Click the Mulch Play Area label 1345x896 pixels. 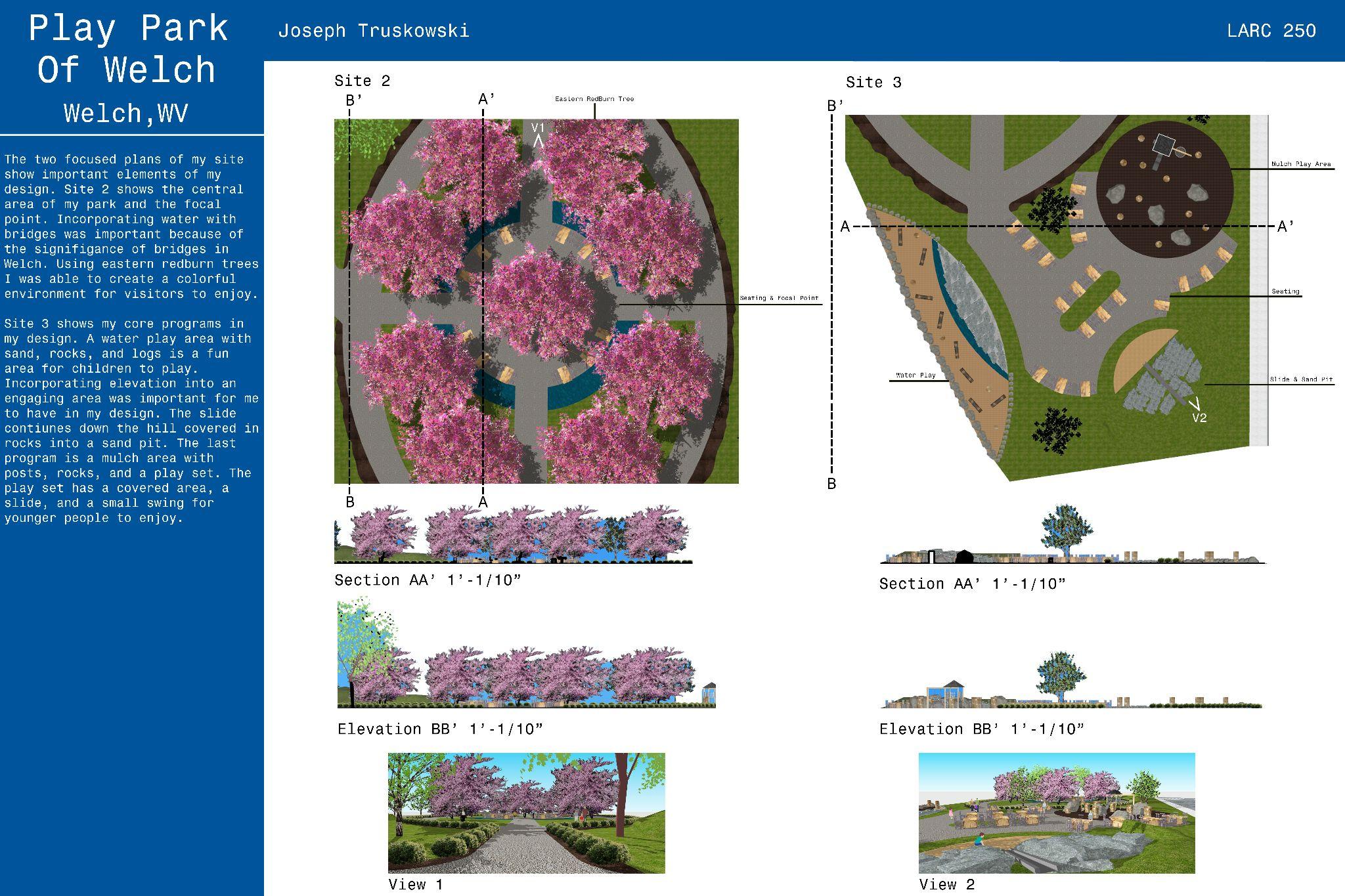1300,164
